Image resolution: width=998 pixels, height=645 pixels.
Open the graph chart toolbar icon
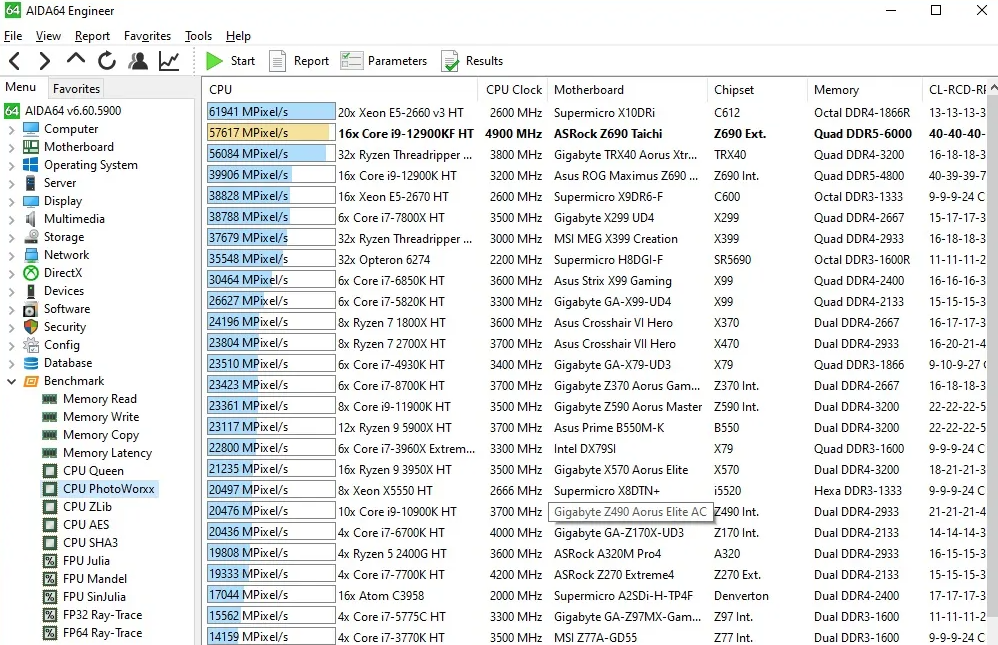(x=169, y=61)
